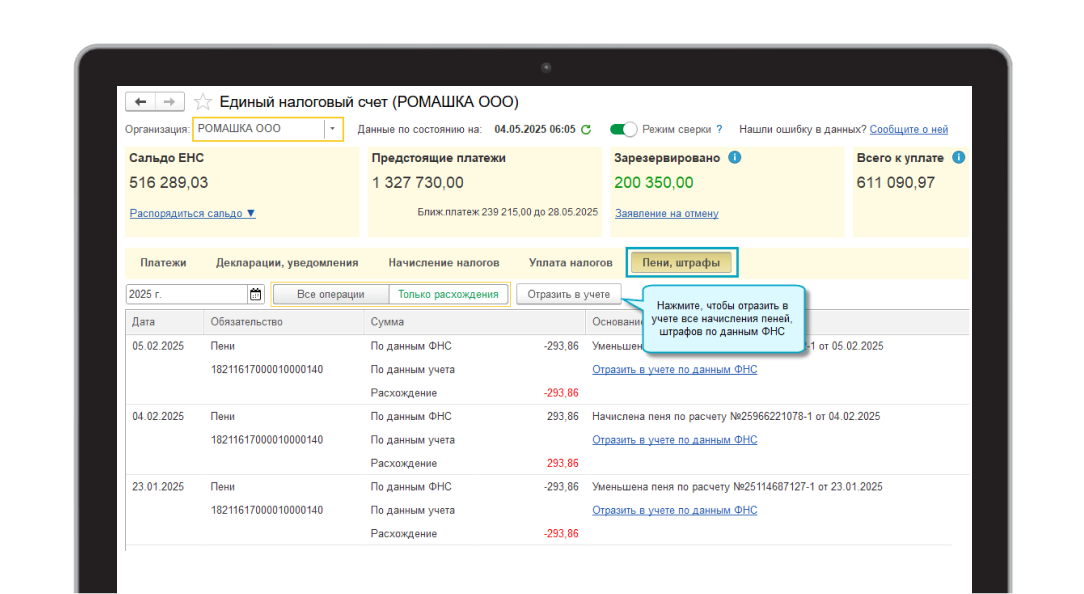1084x594 pixels.
Task: Click help question mark near Режим сверки
Action: pos(719,129)
